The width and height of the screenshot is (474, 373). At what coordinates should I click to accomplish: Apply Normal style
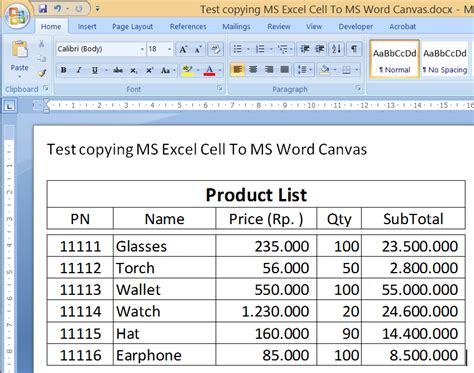394,59
